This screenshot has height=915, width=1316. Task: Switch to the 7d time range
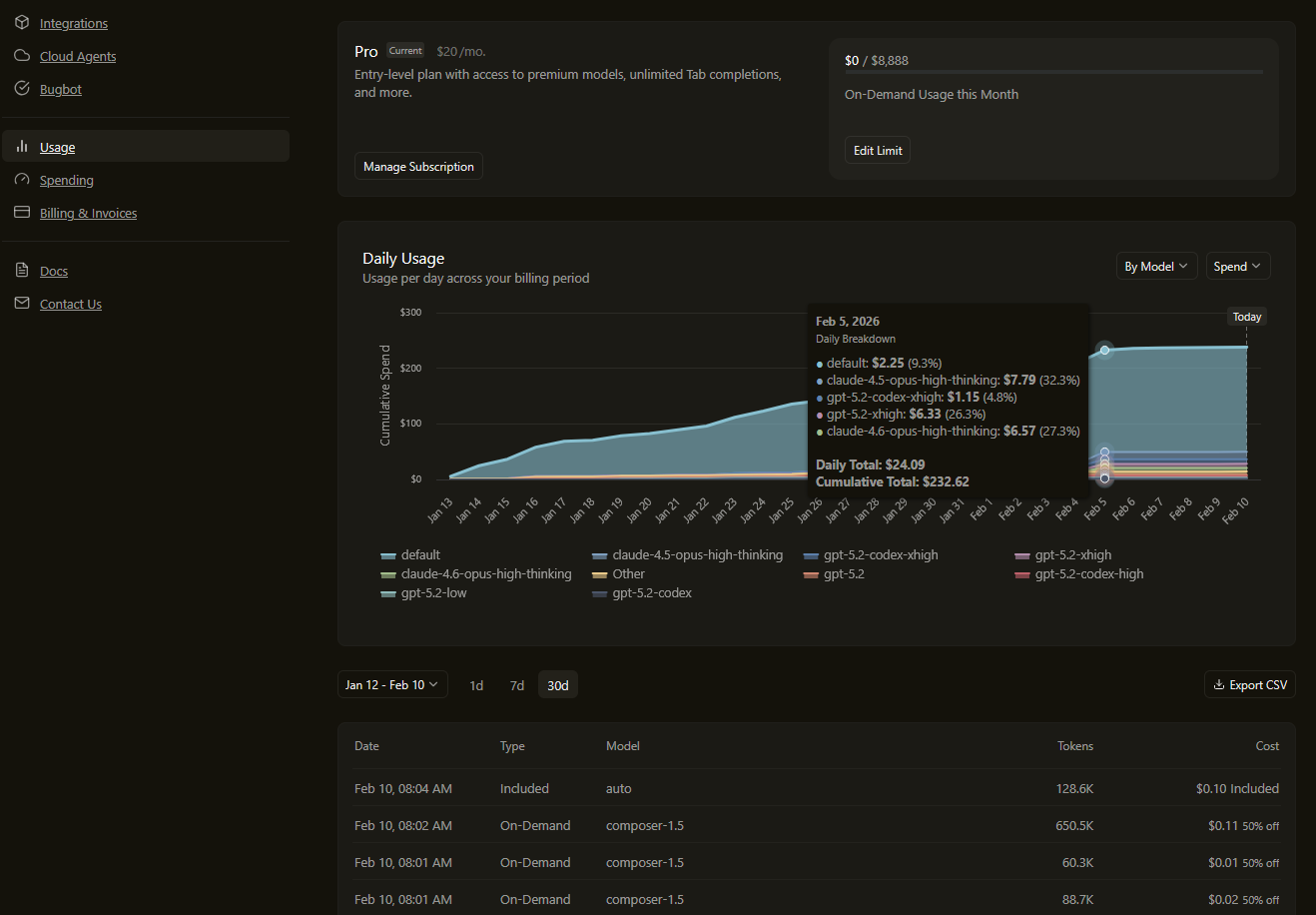pos(517,686)
